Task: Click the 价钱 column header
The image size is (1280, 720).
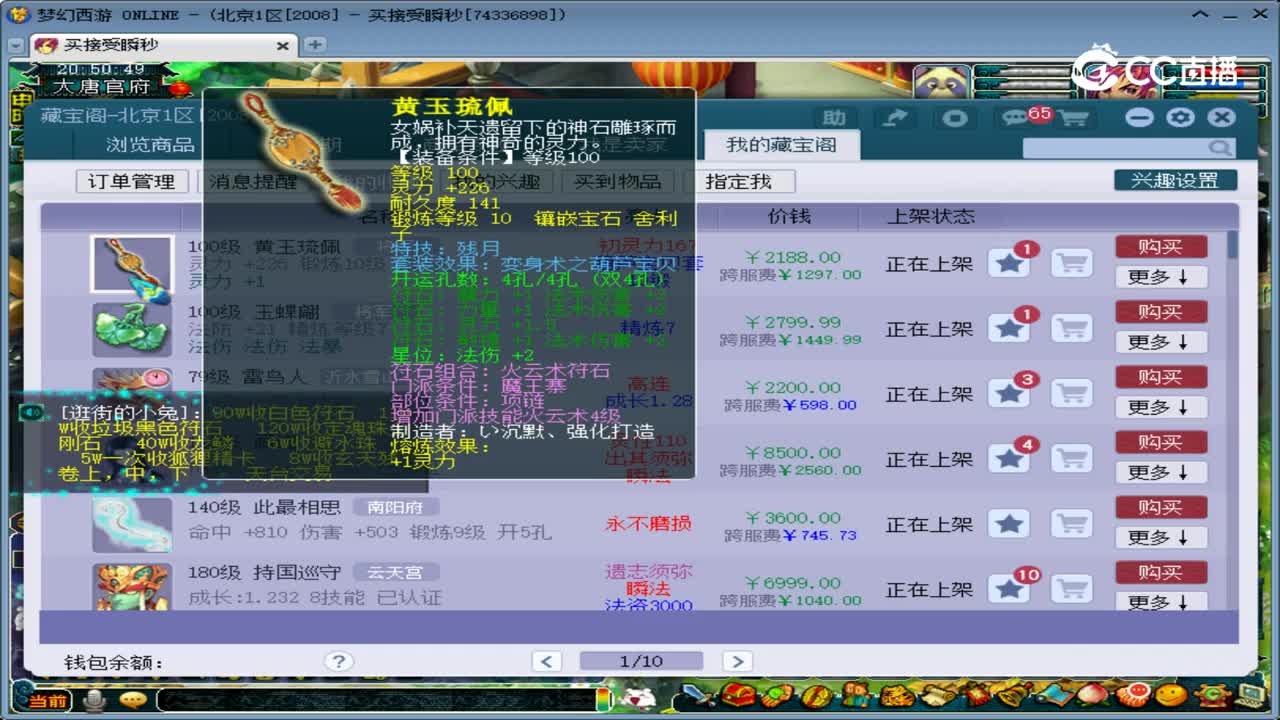Action: (x=789, y=216)
